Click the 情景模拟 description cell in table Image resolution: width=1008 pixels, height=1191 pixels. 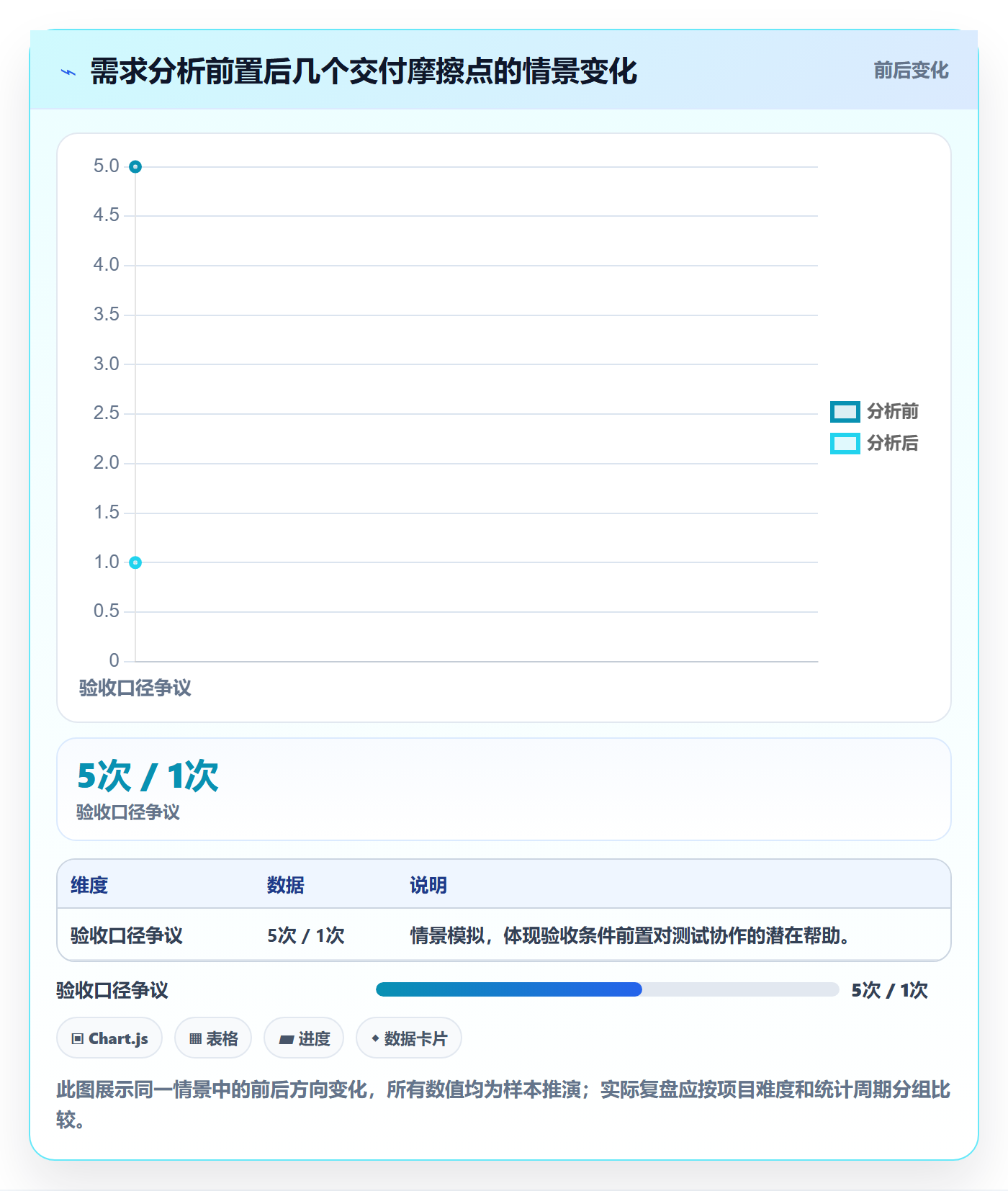pos(630,935)
